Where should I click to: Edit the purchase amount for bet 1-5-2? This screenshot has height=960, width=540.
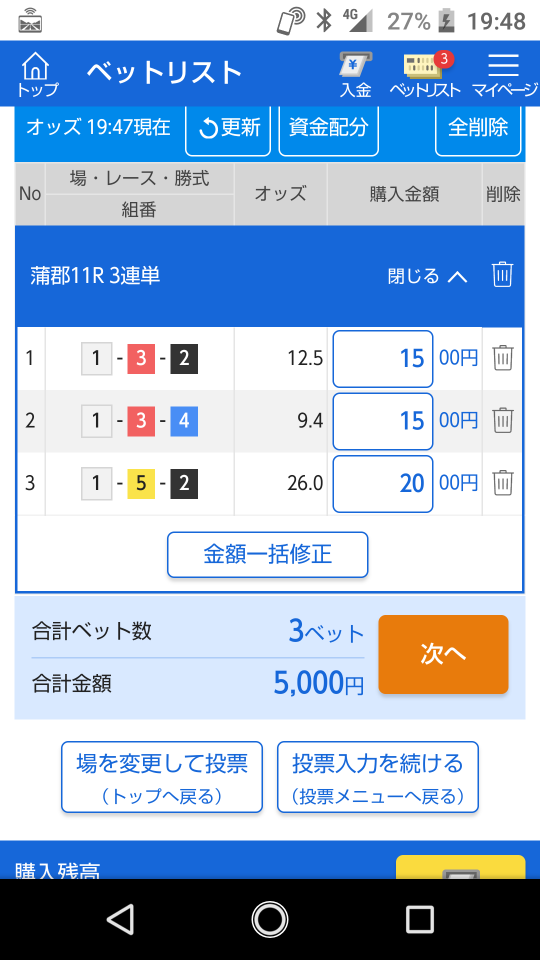383,484
